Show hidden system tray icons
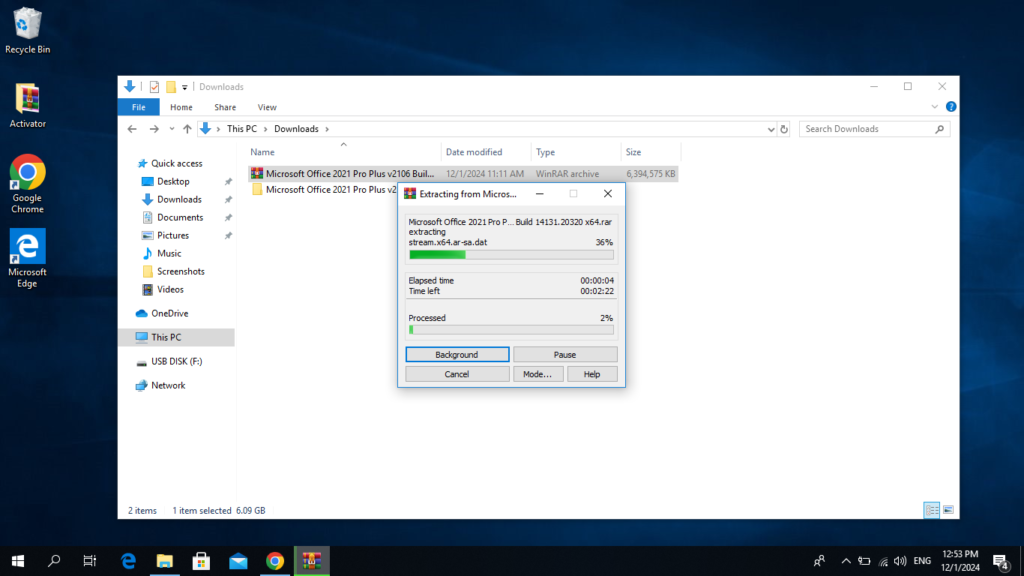 [x=846, y=561]
